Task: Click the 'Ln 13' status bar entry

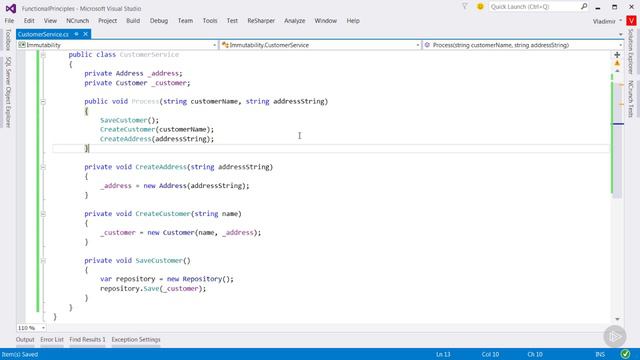Action: [443, 354]
